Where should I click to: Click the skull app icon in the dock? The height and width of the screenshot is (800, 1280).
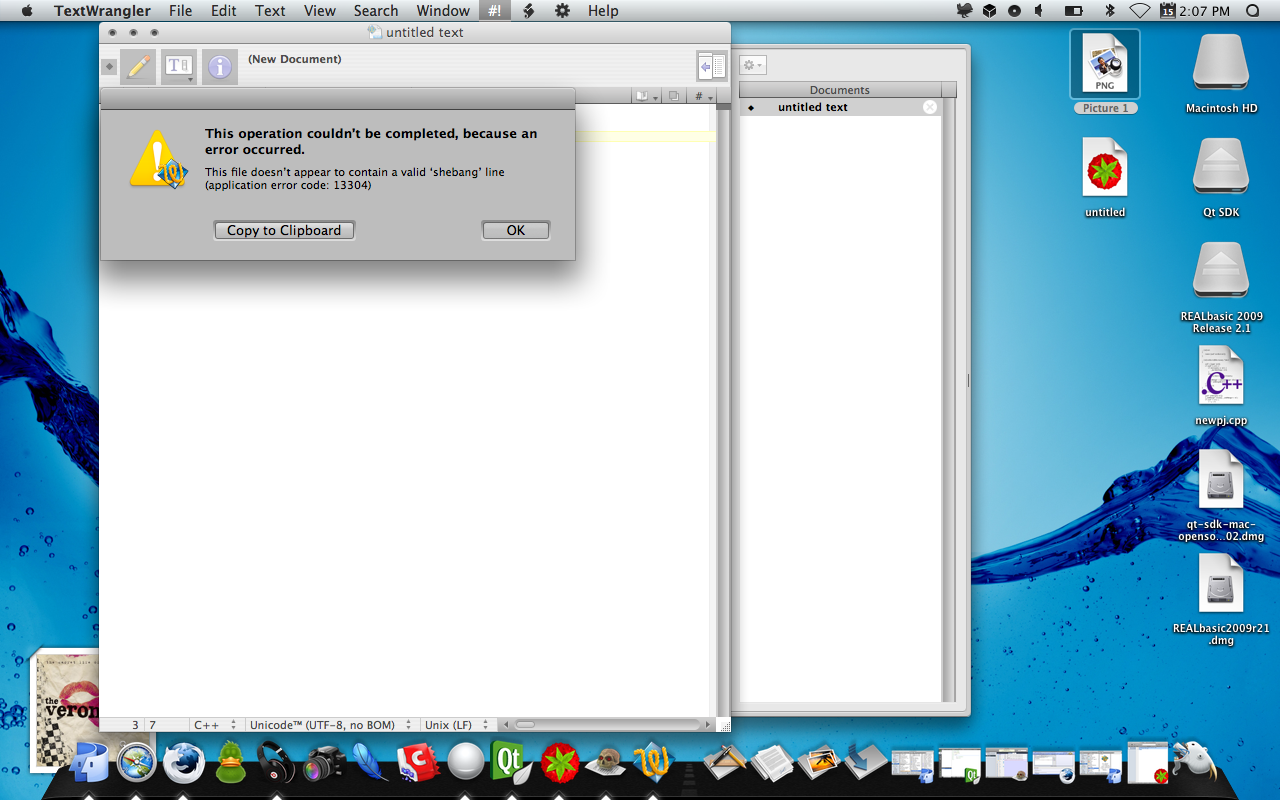(x=605, y=764)
